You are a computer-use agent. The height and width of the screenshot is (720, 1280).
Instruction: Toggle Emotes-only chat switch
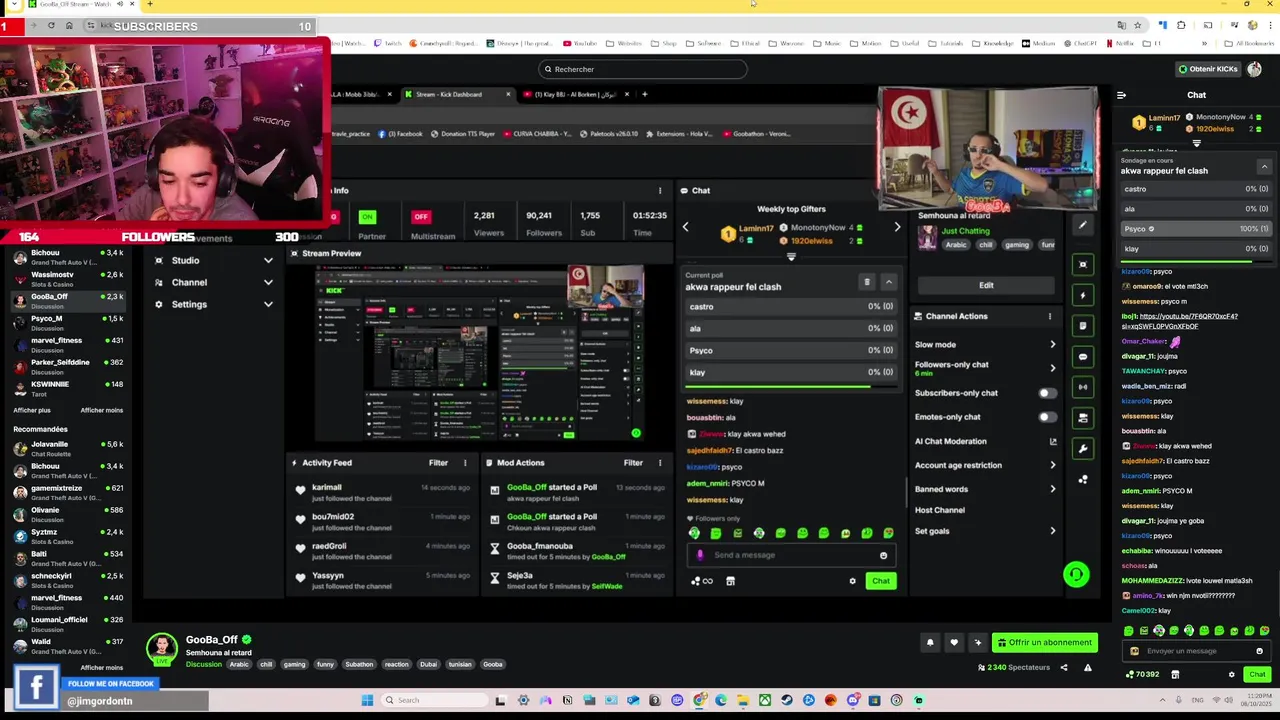[1047, 417]
